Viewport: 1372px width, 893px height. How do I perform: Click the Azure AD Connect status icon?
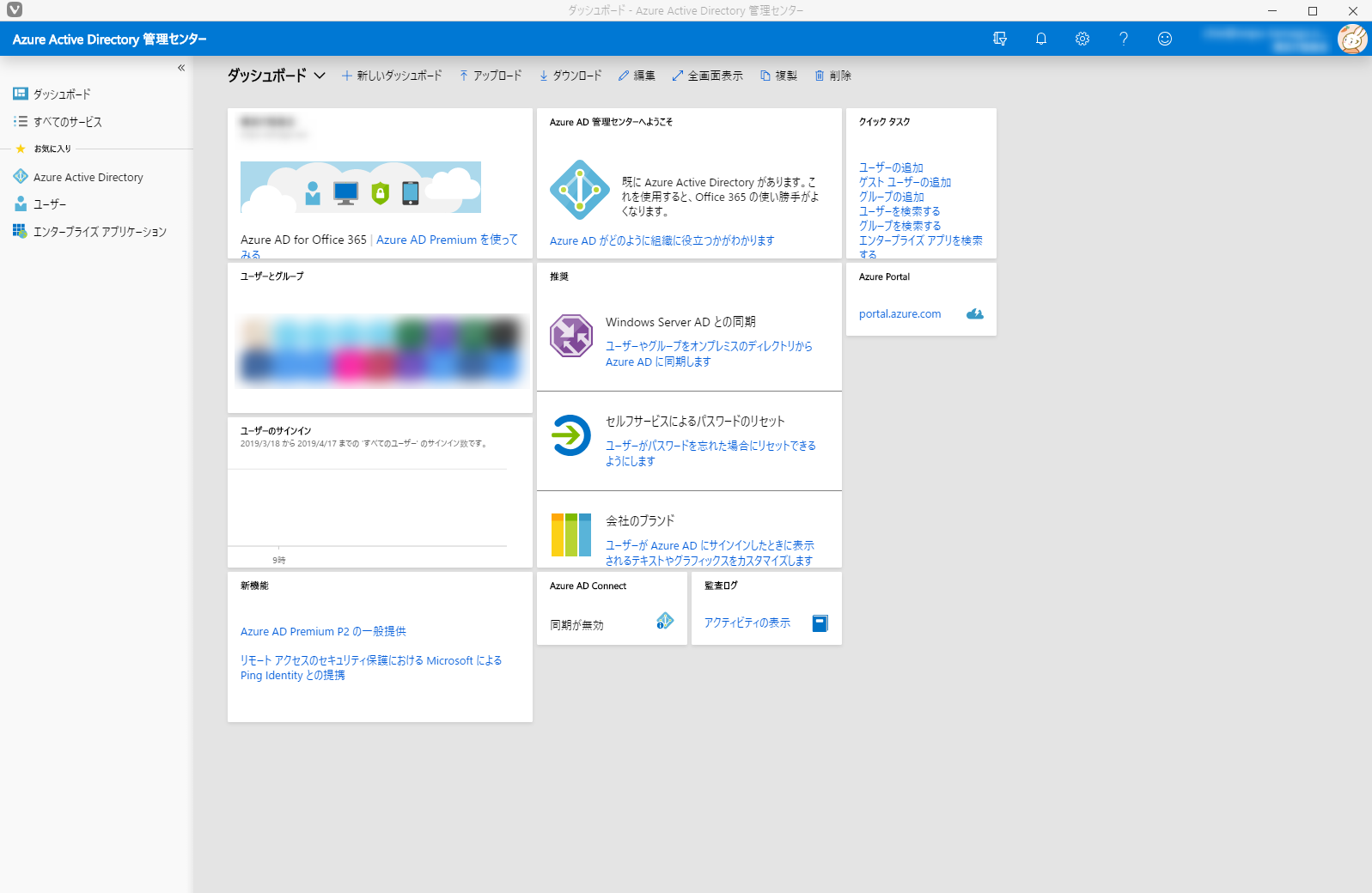(x=665, y=621)
